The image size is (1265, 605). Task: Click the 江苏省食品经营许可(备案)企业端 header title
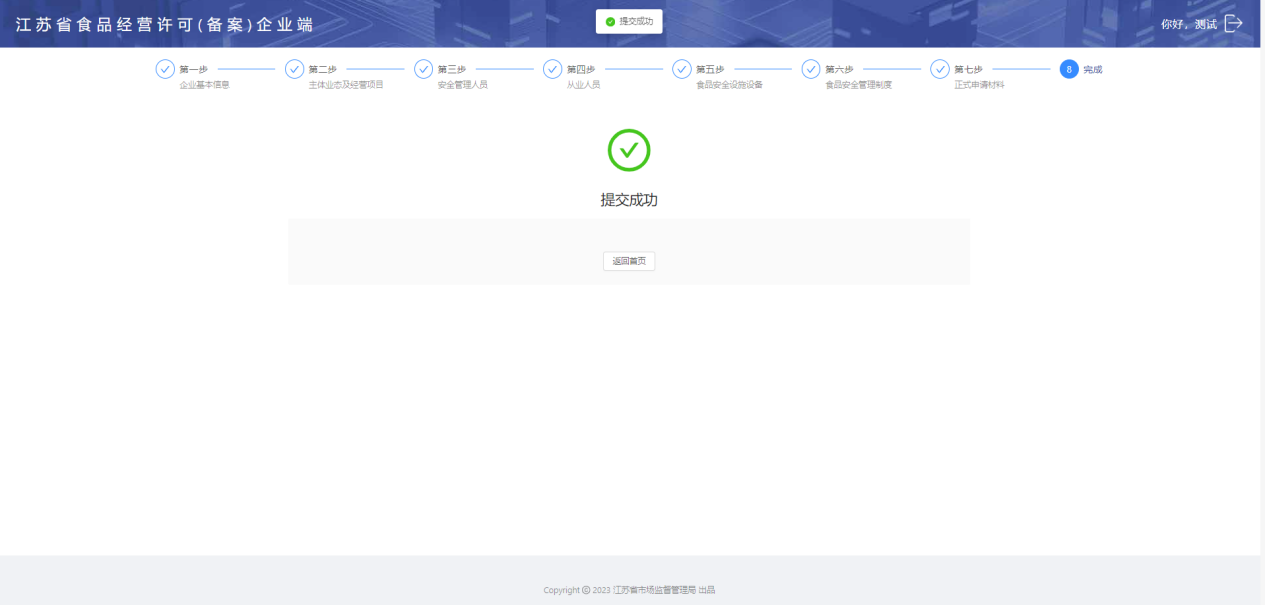(165, 24)
